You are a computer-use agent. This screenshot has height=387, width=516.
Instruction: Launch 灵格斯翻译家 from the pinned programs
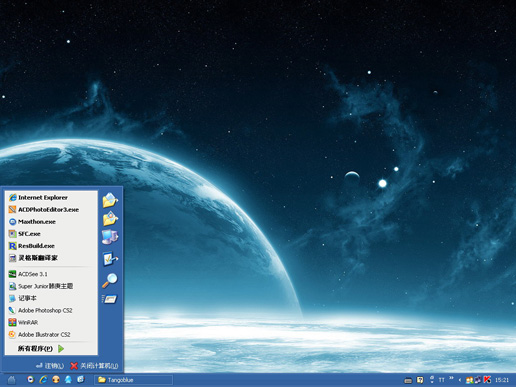tap(51, 258)
